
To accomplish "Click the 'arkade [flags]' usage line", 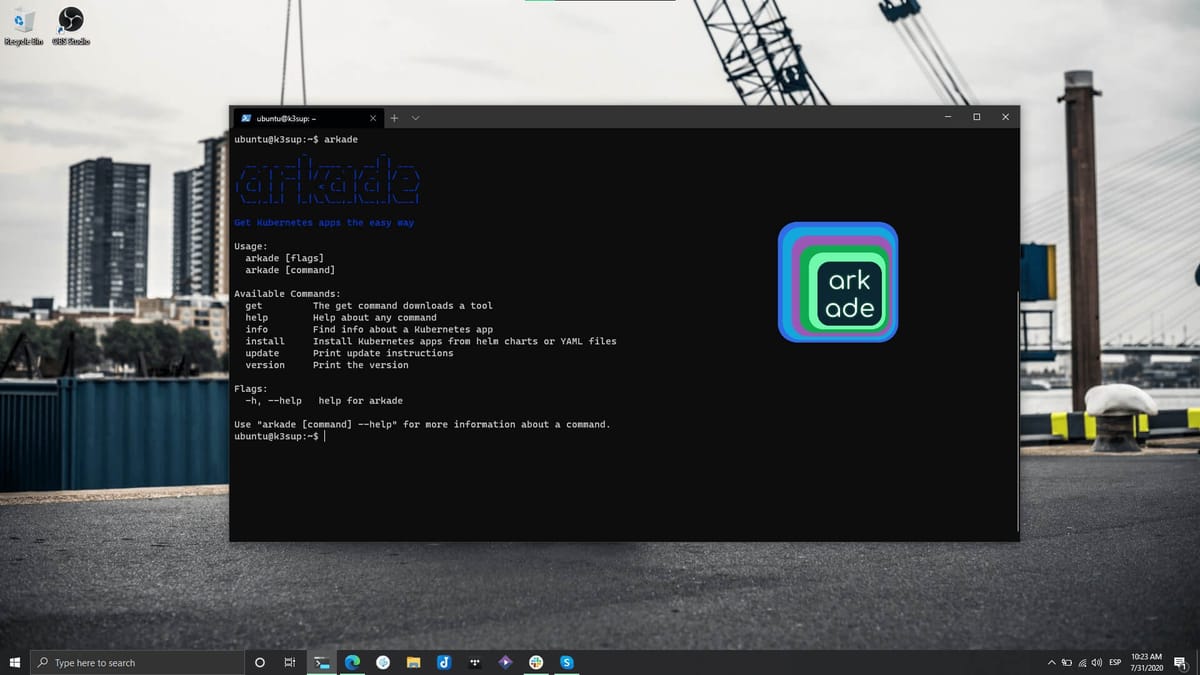I will (285, 258).
